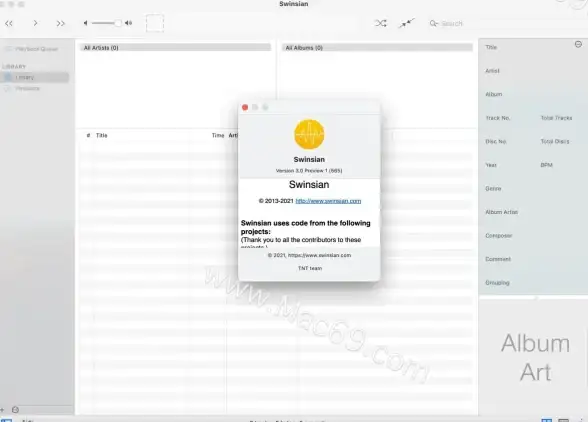
Task: Click the low volume speaker icon
Action: click(86, 23)
